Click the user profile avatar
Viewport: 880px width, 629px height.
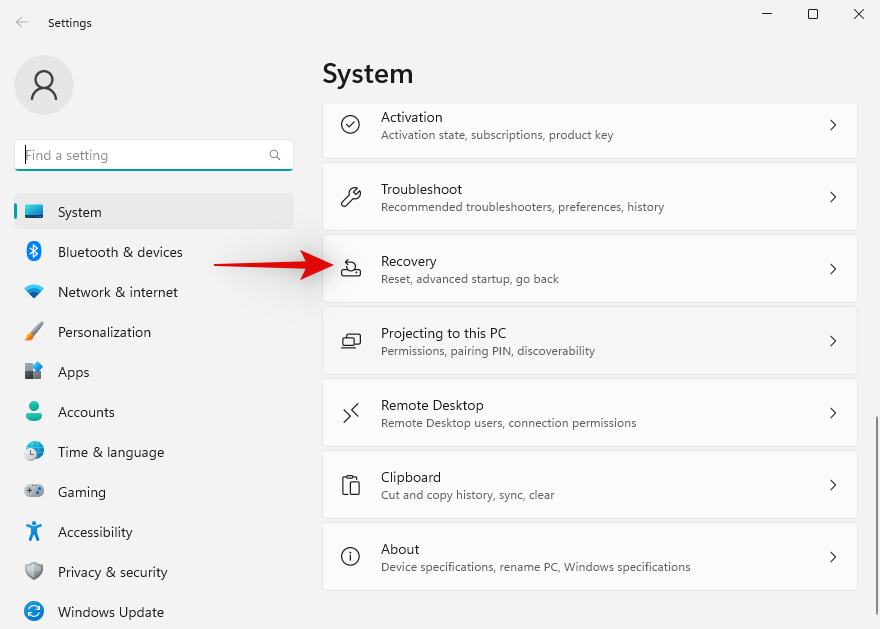pos(44,85)
